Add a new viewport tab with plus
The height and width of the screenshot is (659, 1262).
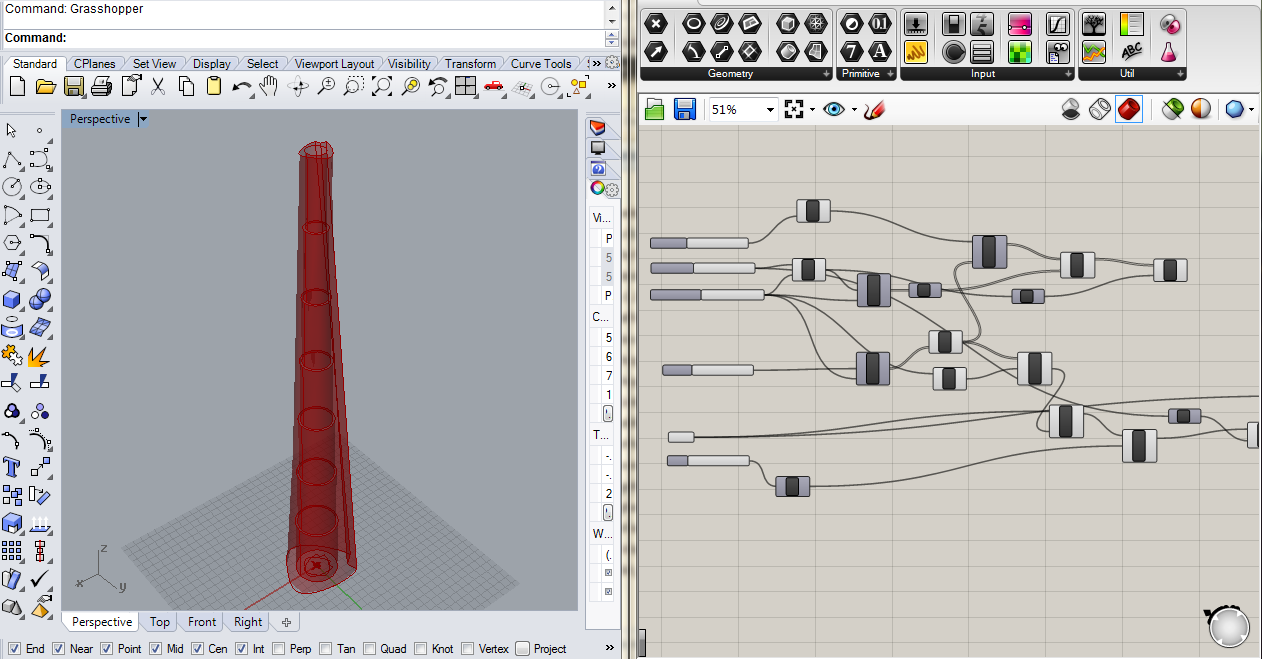285,622
